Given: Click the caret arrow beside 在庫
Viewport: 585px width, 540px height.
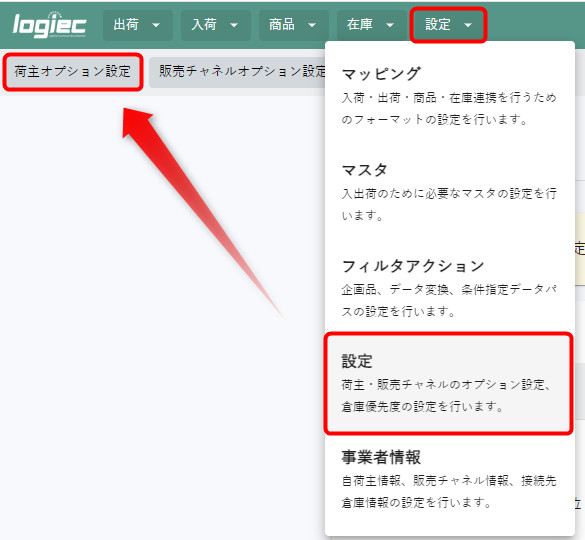Looking at the screenshot, I should click(x=390, y=25).
